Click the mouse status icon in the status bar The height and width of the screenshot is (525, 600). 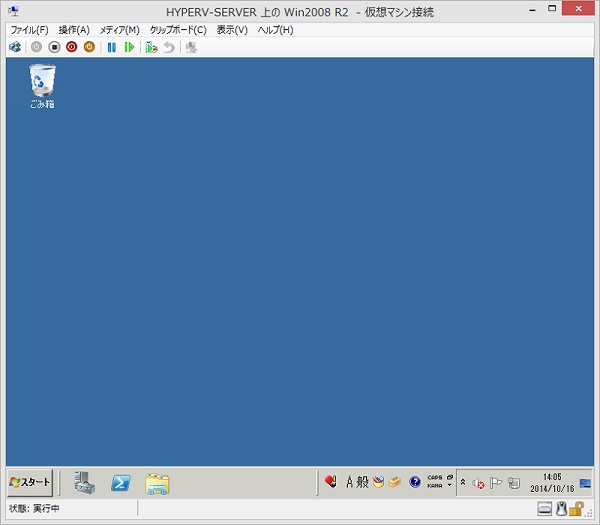coord(561,509)
